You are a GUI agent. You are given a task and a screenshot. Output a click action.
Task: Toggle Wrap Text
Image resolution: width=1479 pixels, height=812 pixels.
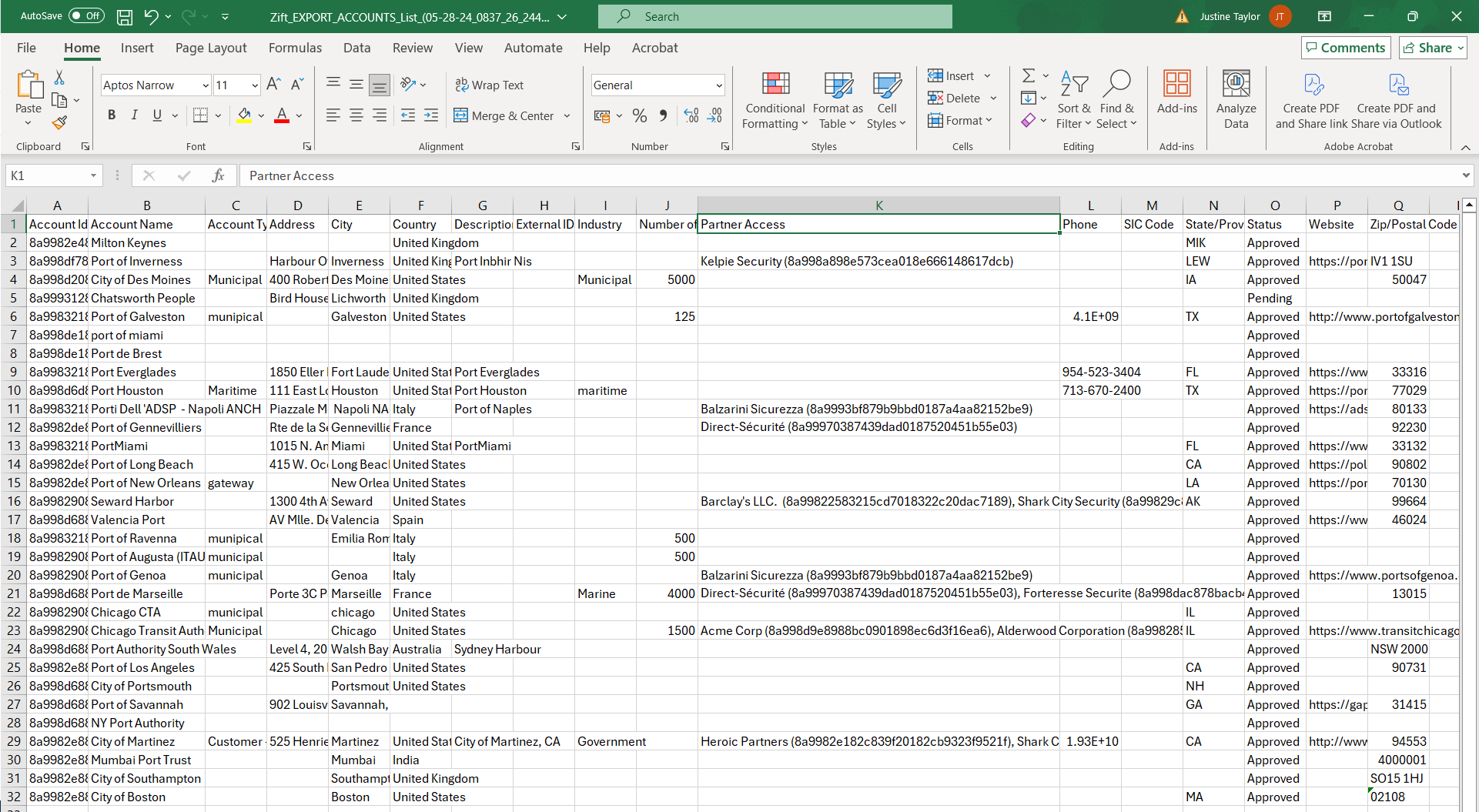pos(489,85)
